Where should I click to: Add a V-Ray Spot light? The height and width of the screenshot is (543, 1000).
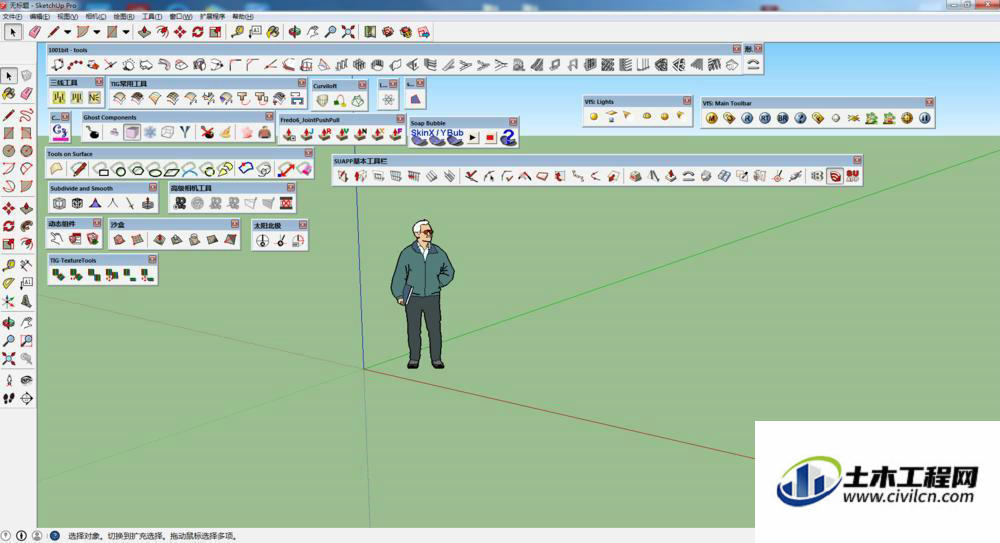[x=628, y=116]
